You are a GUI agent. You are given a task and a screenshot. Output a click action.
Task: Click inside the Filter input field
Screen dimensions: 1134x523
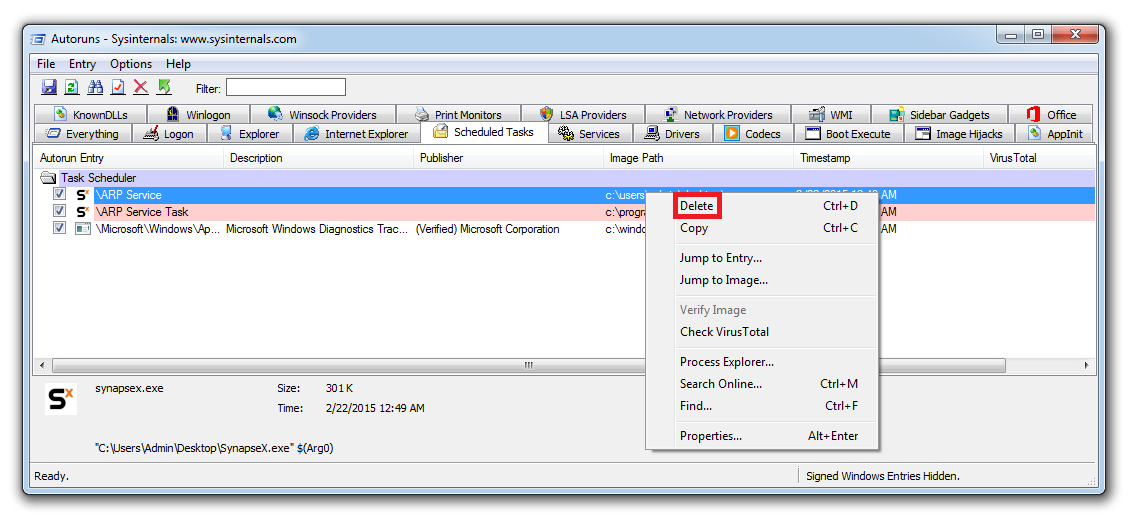(x=286, y=88)
